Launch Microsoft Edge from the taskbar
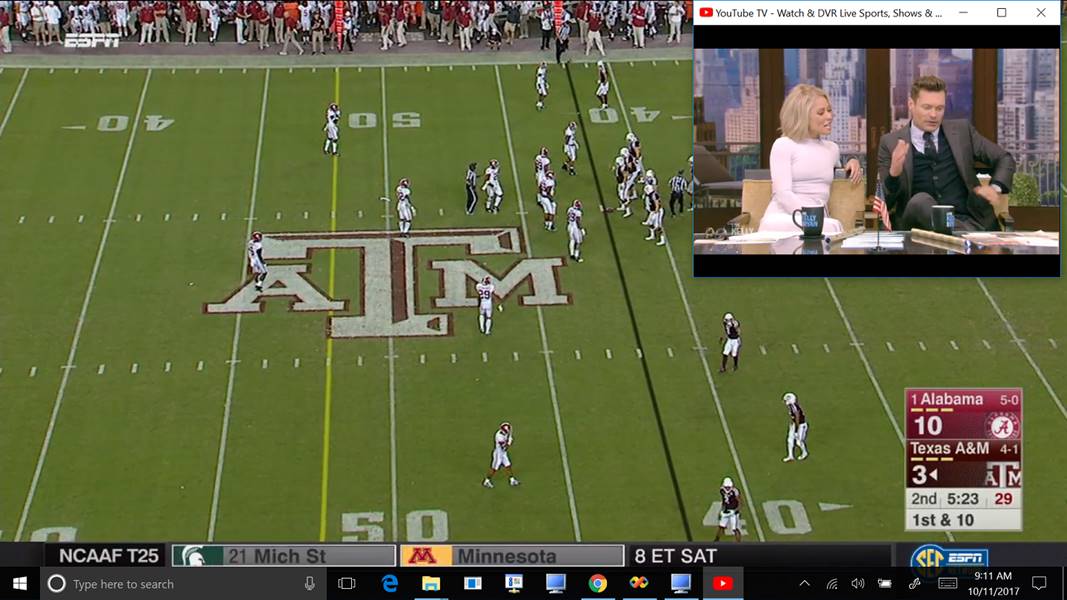1067x600 pixels. [390, 584]
